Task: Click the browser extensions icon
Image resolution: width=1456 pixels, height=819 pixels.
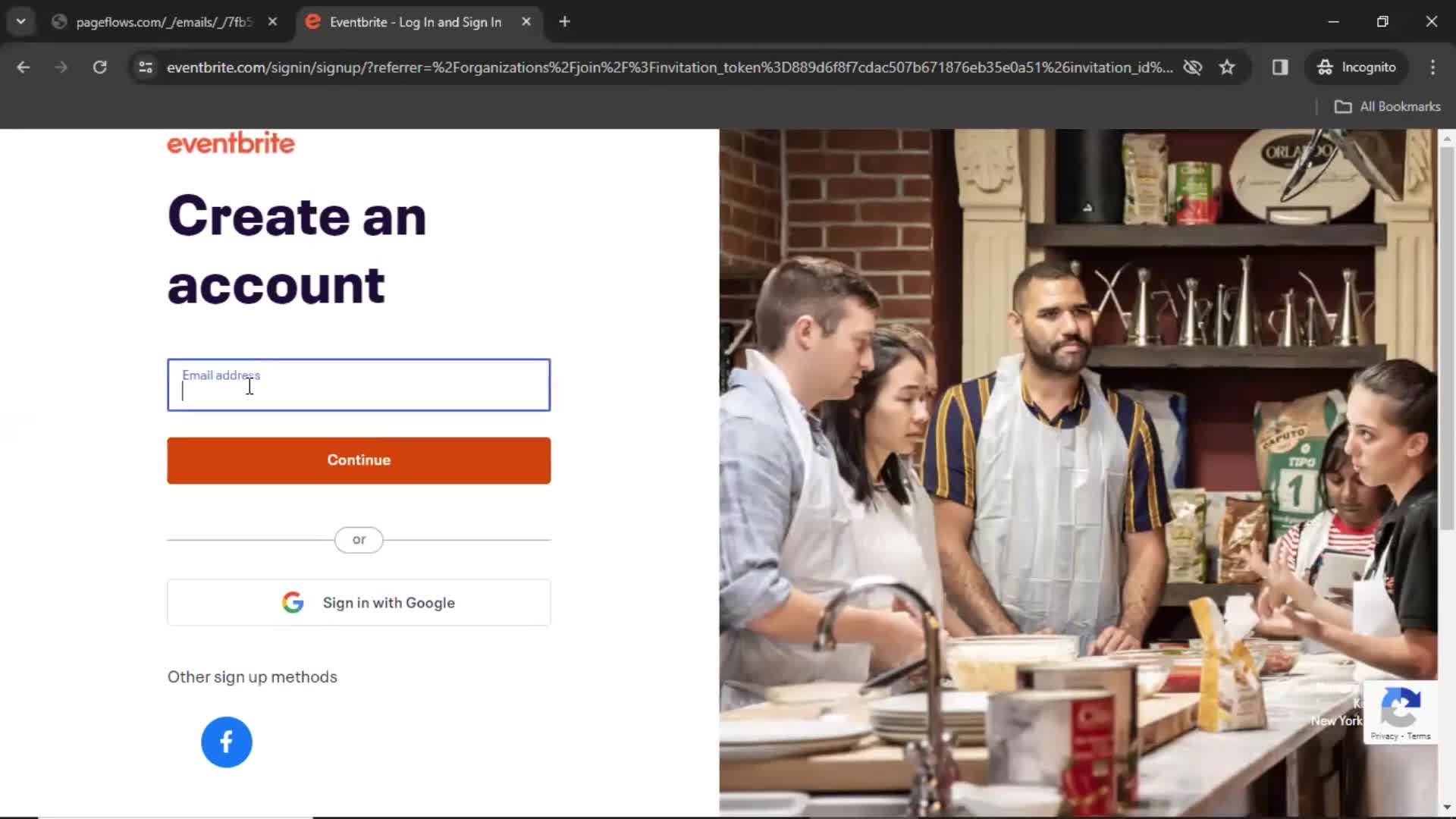Action: pos(1280,67)
